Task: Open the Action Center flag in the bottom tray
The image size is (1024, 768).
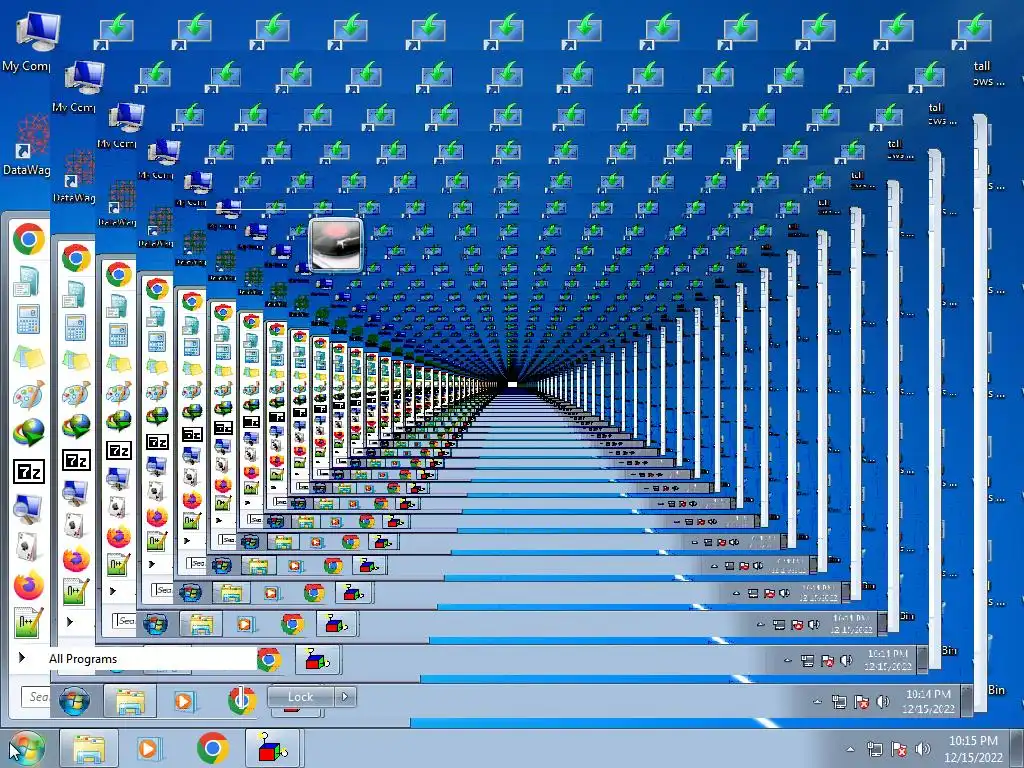Action: 899,749
